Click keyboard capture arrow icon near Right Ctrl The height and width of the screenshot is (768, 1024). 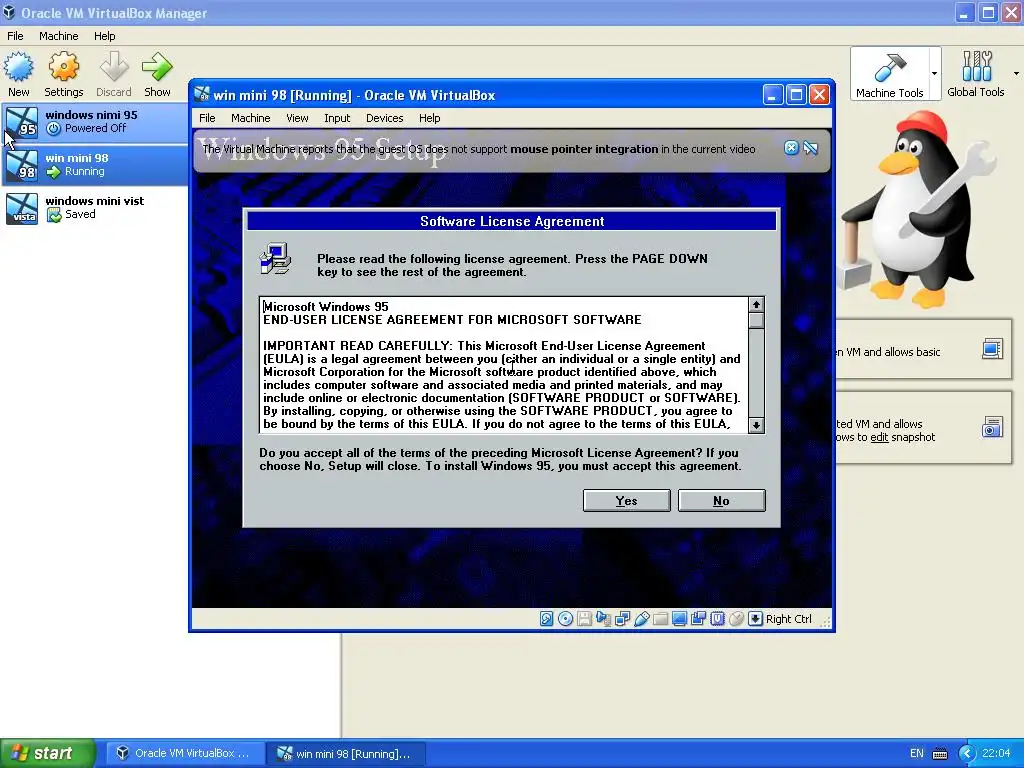[755, 618]
